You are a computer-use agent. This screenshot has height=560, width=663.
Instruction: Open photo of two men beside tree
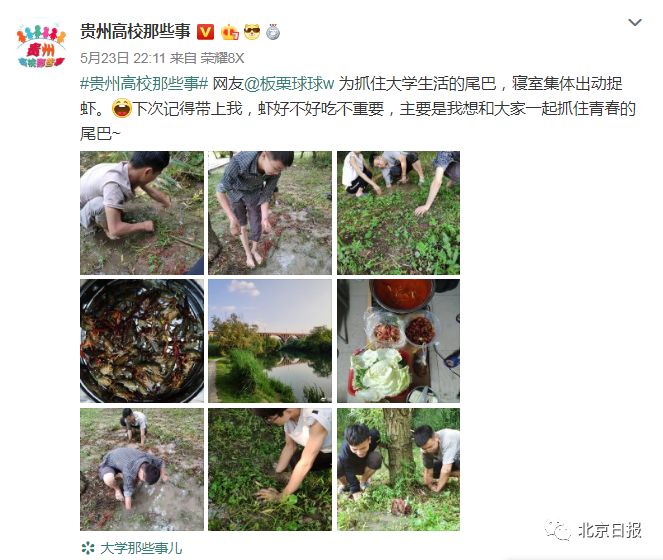click(398, 469)
